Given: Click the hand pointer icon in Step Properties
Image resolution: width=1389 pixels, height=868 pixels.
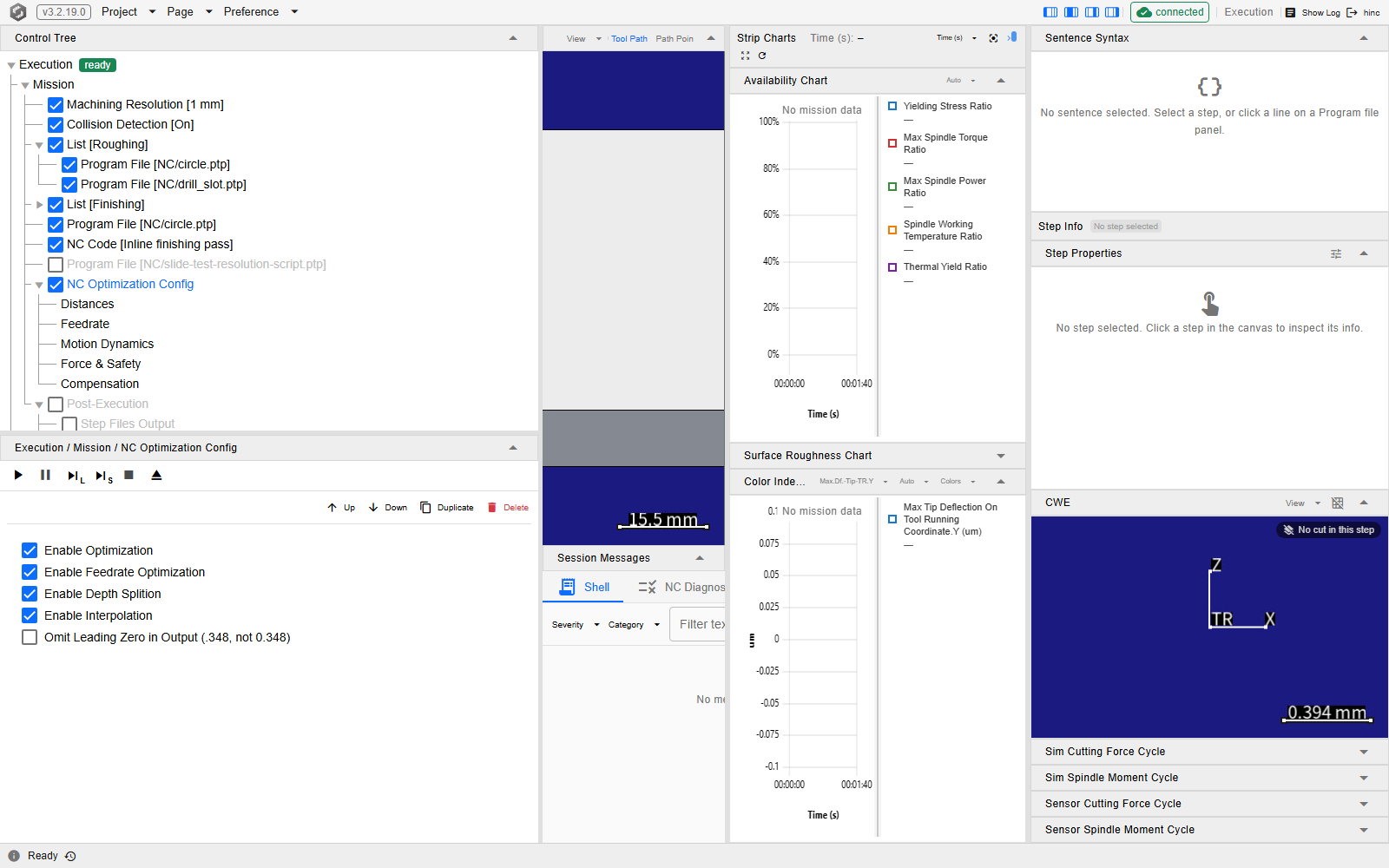Looking at the screenshot, I should [1209, 303].
